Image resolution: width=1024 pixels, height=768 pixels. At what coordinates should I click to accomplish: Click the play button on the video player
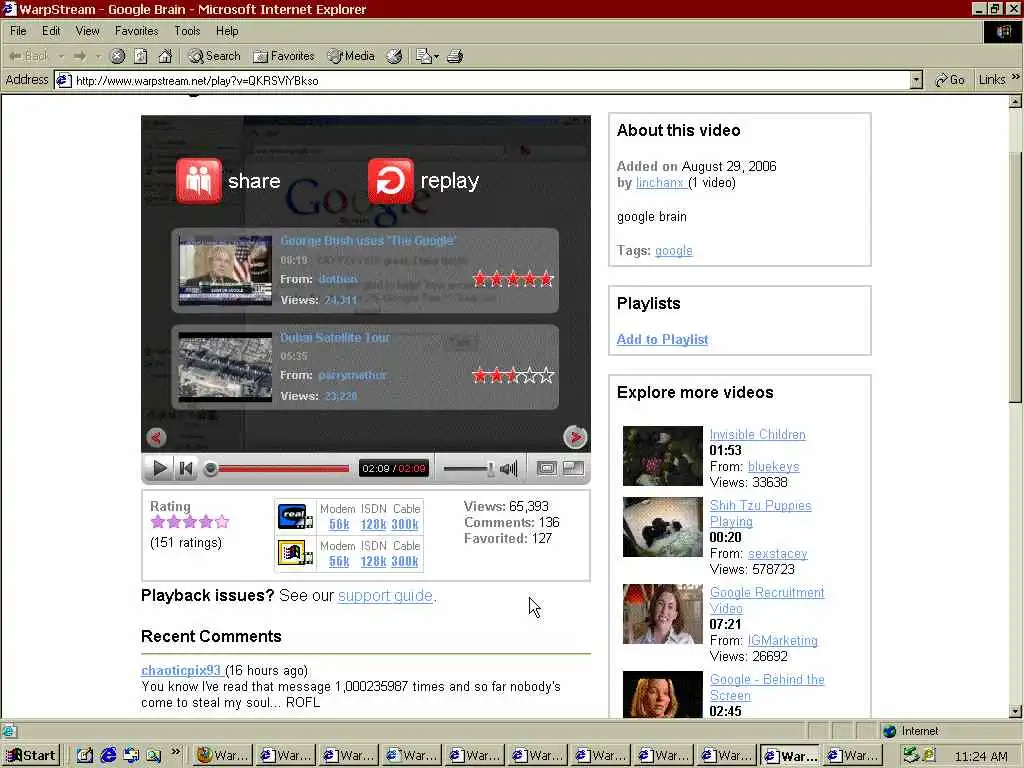pos(159,468)
